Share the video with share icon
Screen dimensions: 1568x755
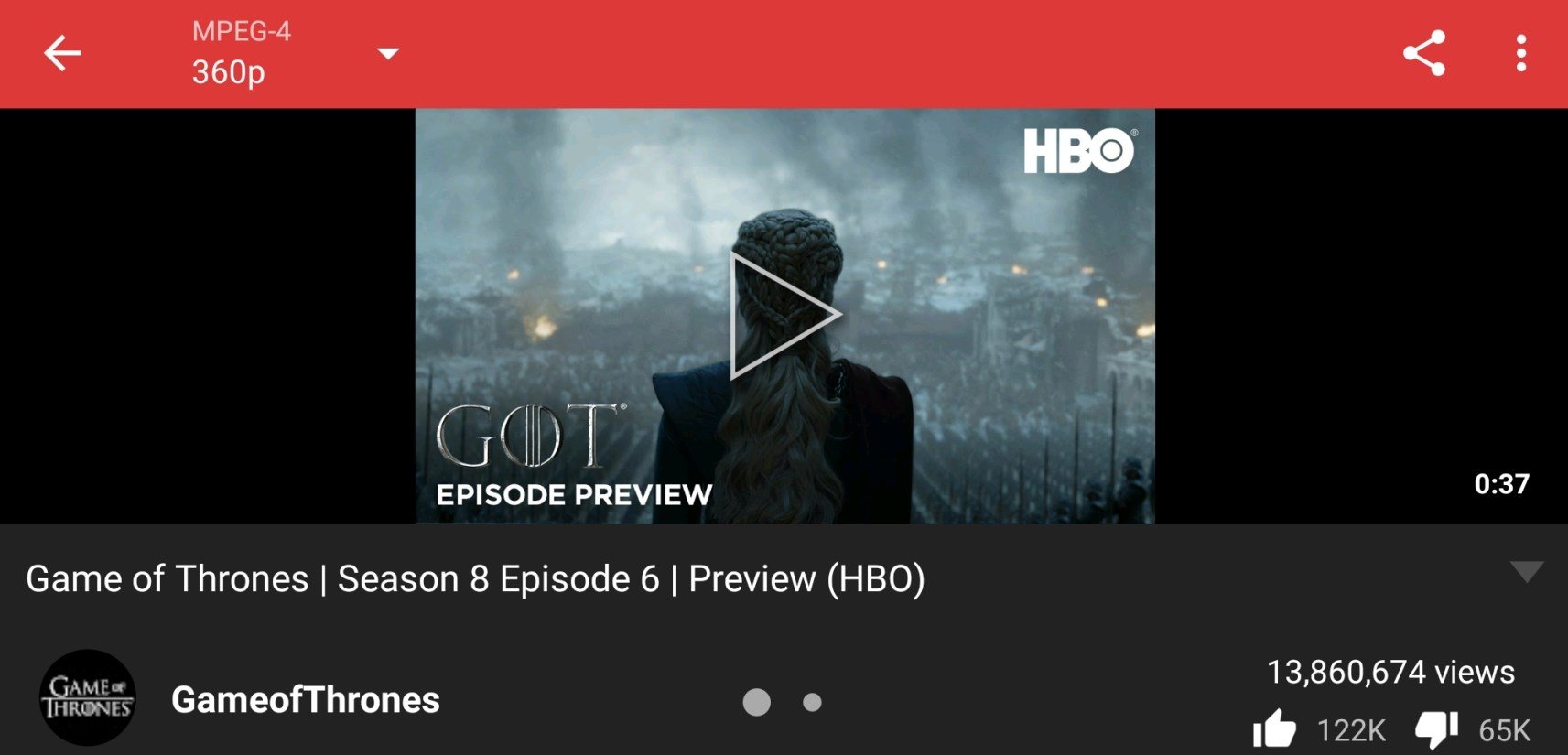pyautogui.click(x=1424, y=53)
